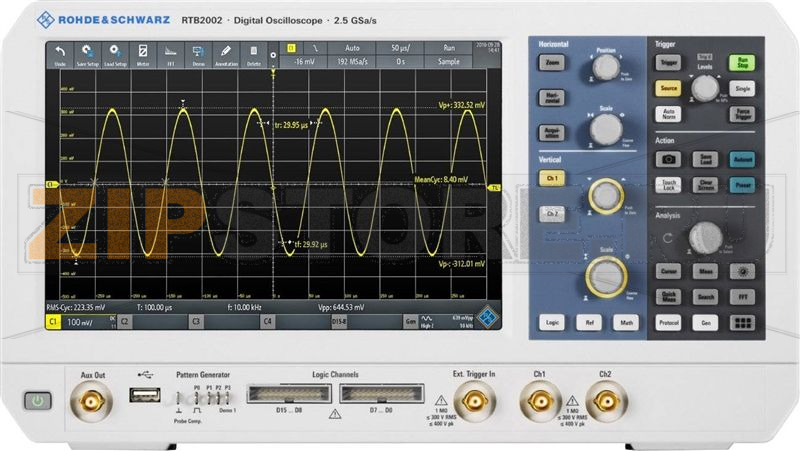Tap the trigger slope icon field

[315, 48]
